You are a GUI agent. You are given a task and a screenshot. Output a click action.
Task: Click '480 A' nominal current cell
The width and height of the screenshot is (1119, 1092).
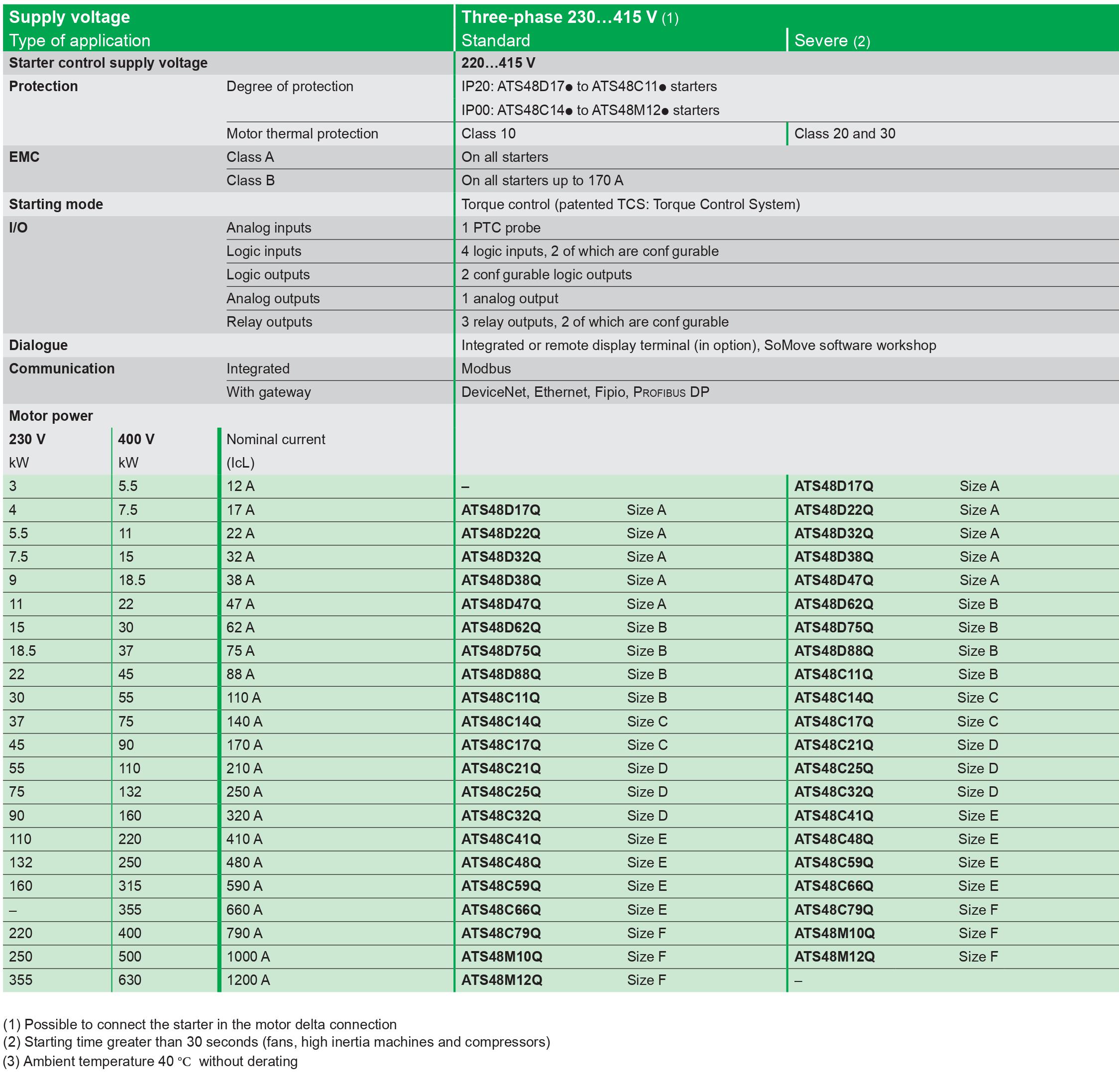pos(244,862)
